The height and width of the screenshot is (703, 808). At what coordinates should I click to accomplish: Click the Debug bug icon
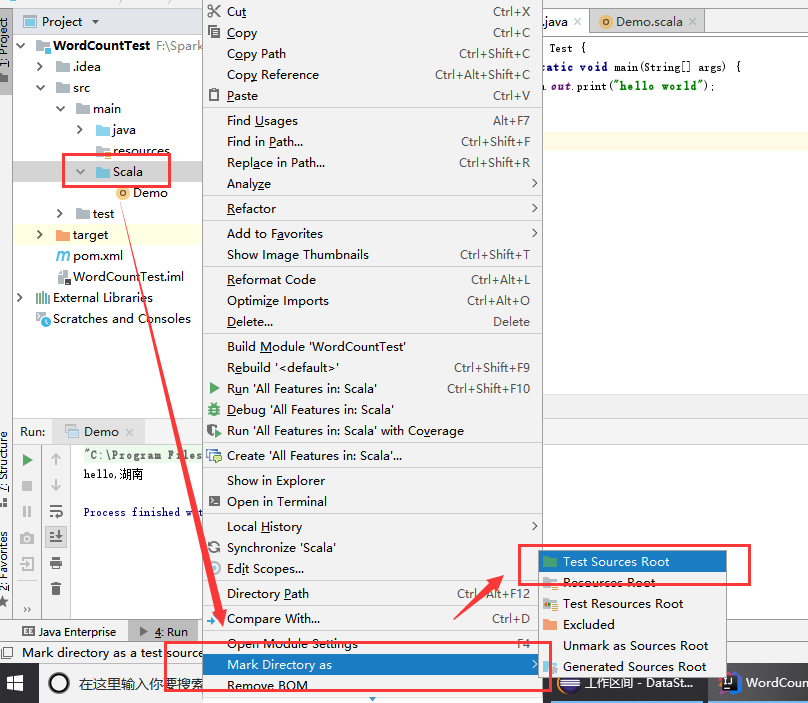214,409
